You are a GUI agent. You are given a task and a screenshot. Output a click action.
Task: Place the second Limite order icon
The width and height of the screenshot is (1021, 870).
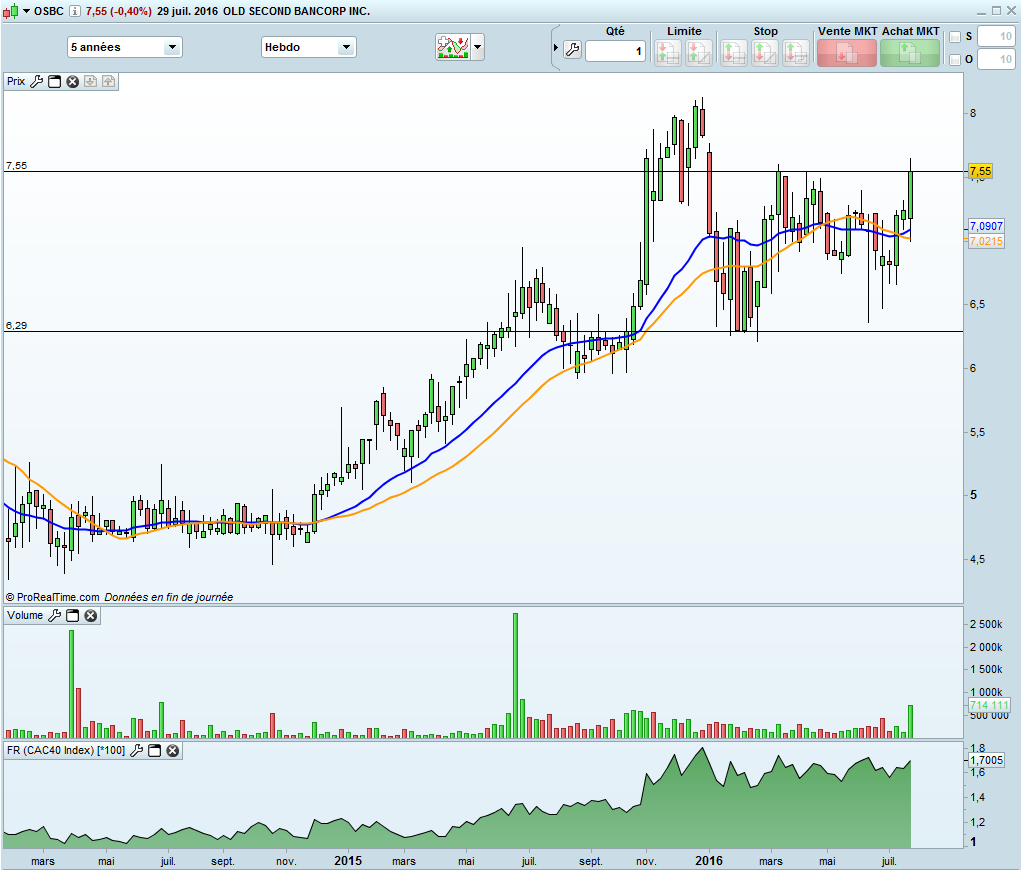[x=699, y=53]
